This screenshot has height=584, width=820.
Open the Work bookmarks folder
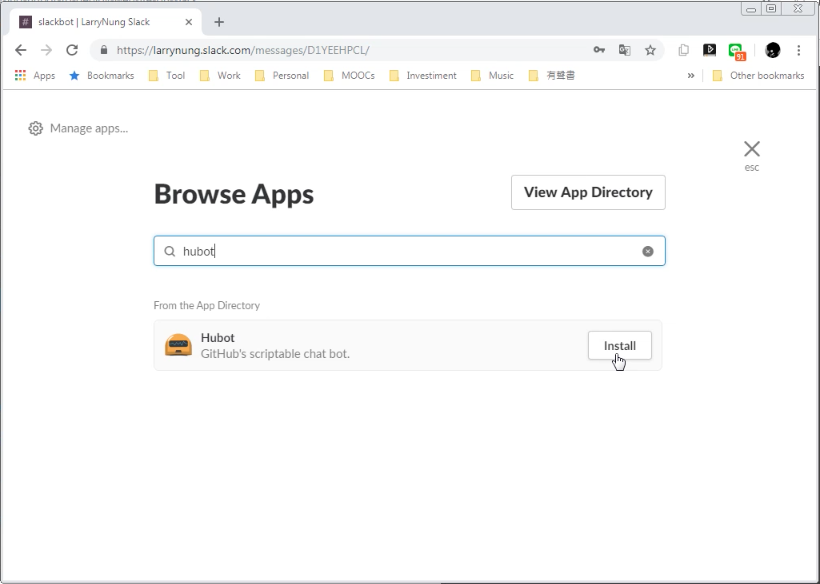coord(220,76)
